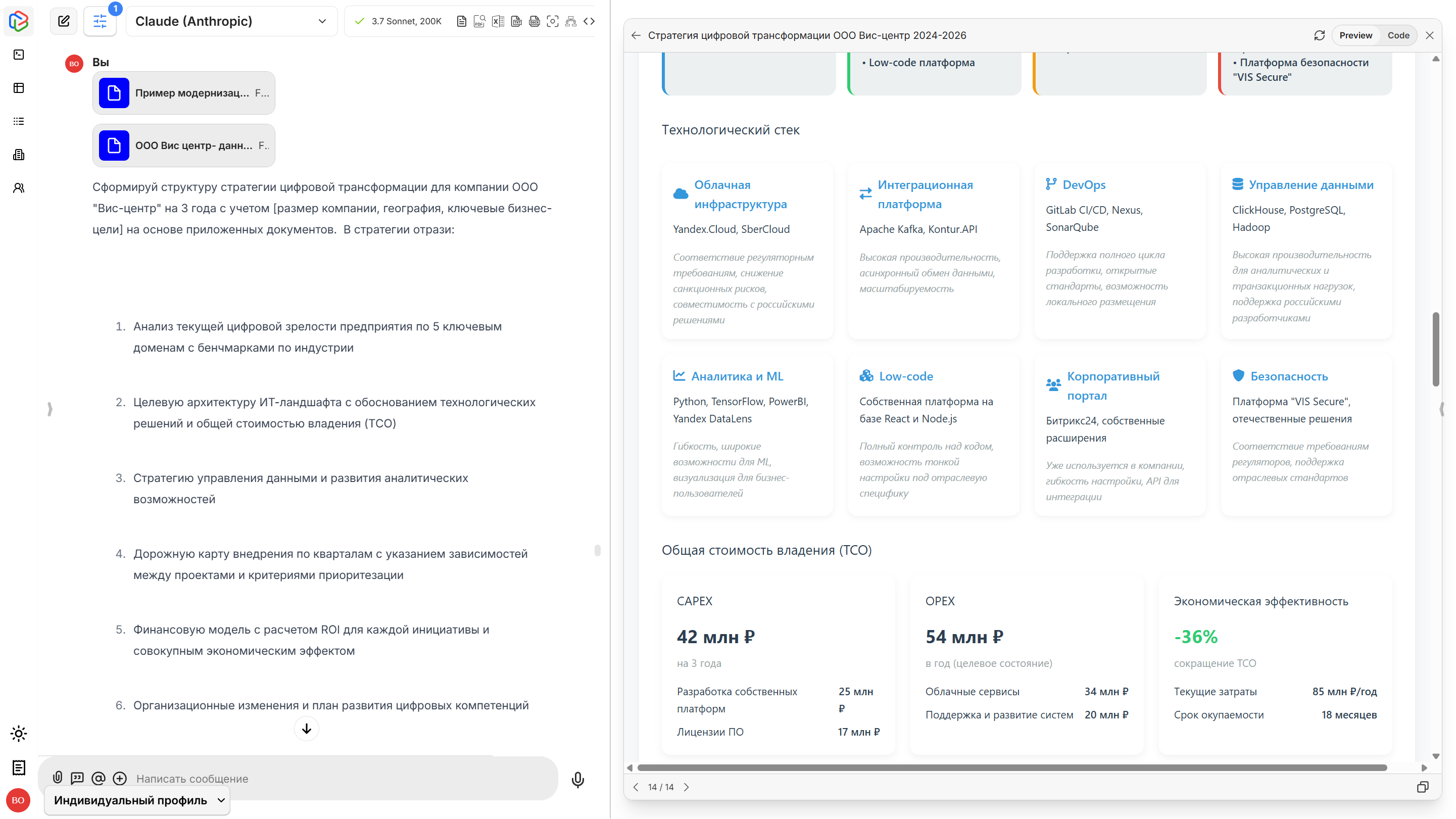Viewport: 1456px width, 819px height.
Task: Click the Excel file icon in the toolbar
Action: pyautogui.click(x=498, y=21)
